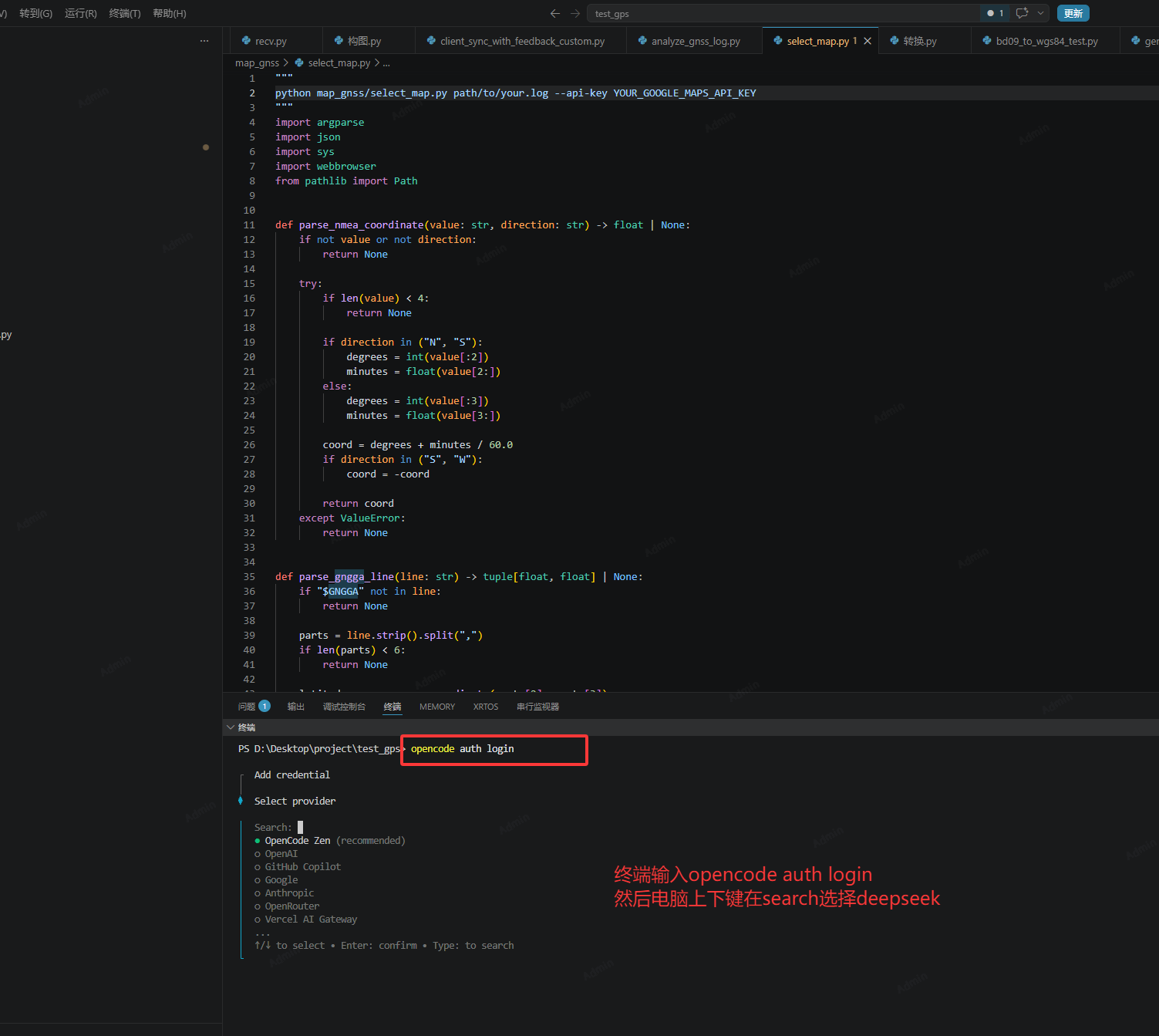Open the MEMORY panel tab

pyautogui.click(x=437, y=707)
